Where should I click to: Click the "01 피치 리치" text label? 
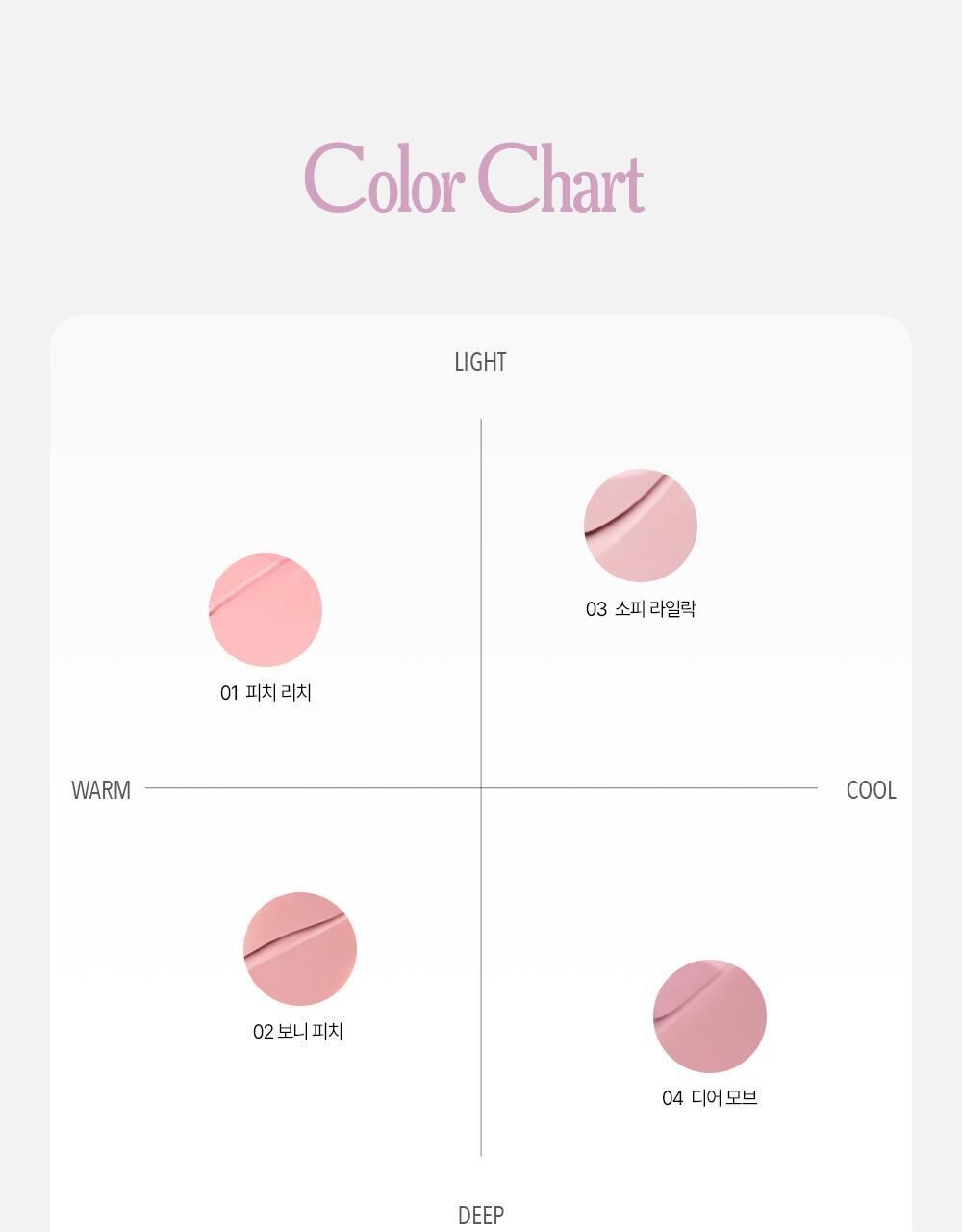click(266, 693)
